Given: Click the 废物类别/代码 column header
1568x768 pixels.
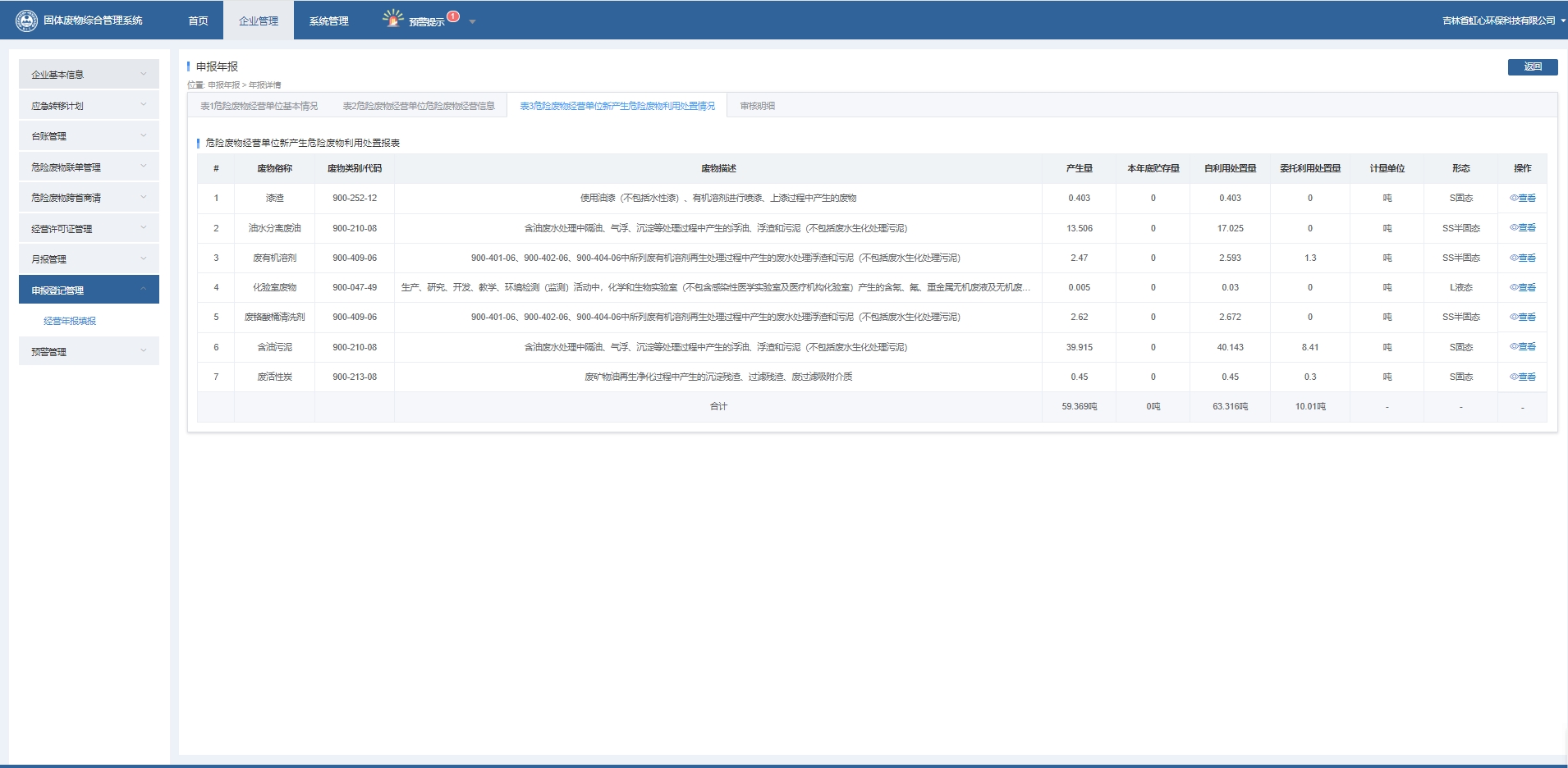Looking at the screenshot, I should click(x=355, y=168).
